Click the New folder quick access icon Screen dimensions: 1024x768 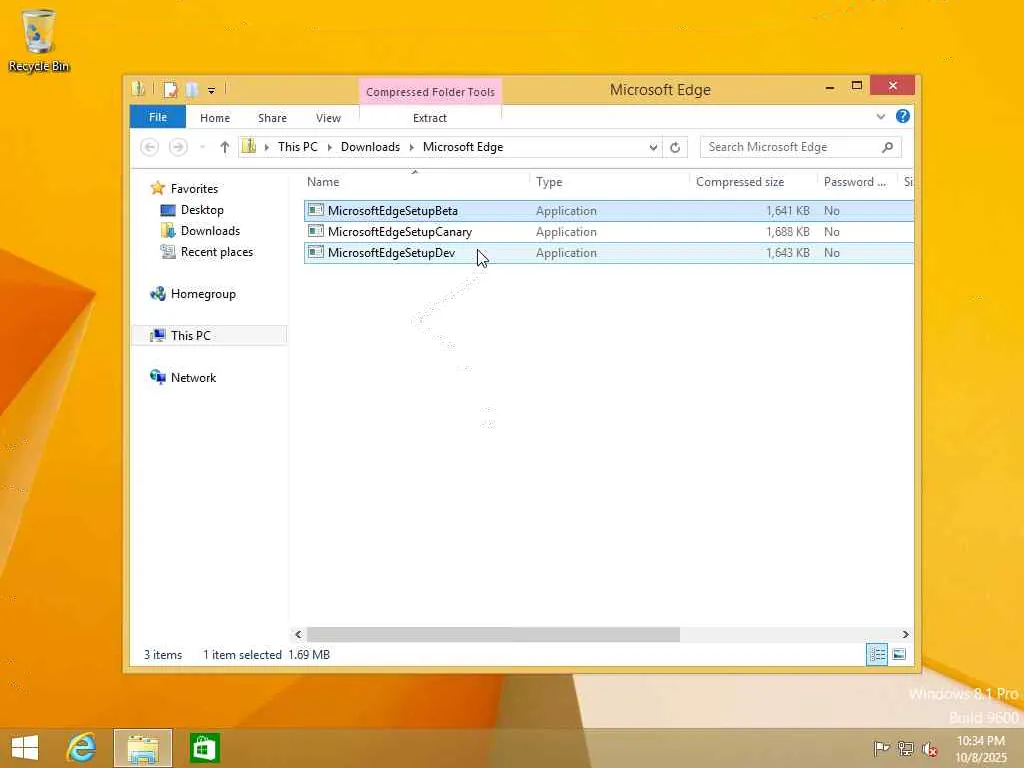[x=192, y=89]
